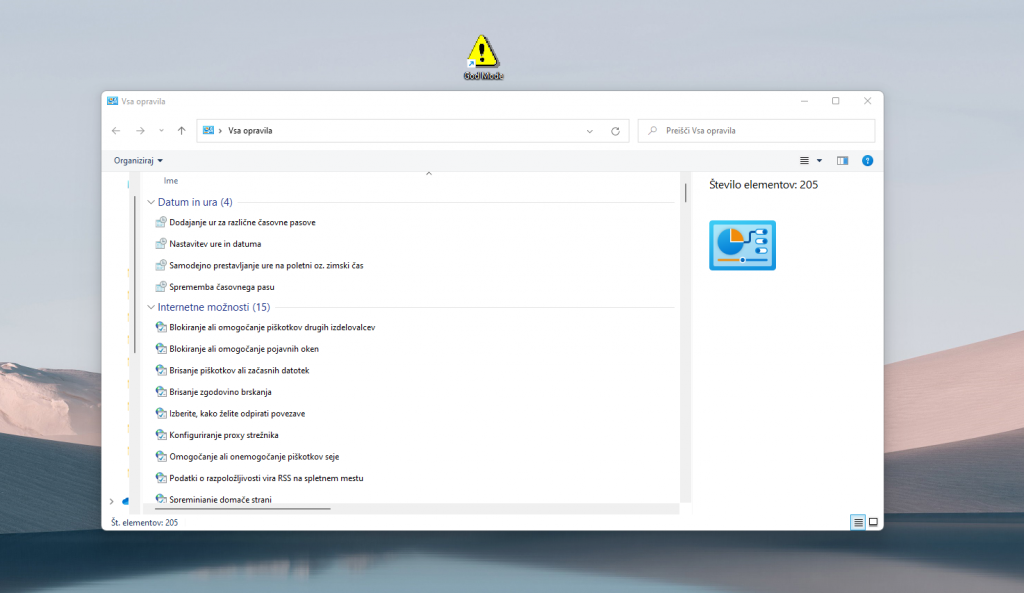Click the back navigation arrow

[x=116, y=131]
